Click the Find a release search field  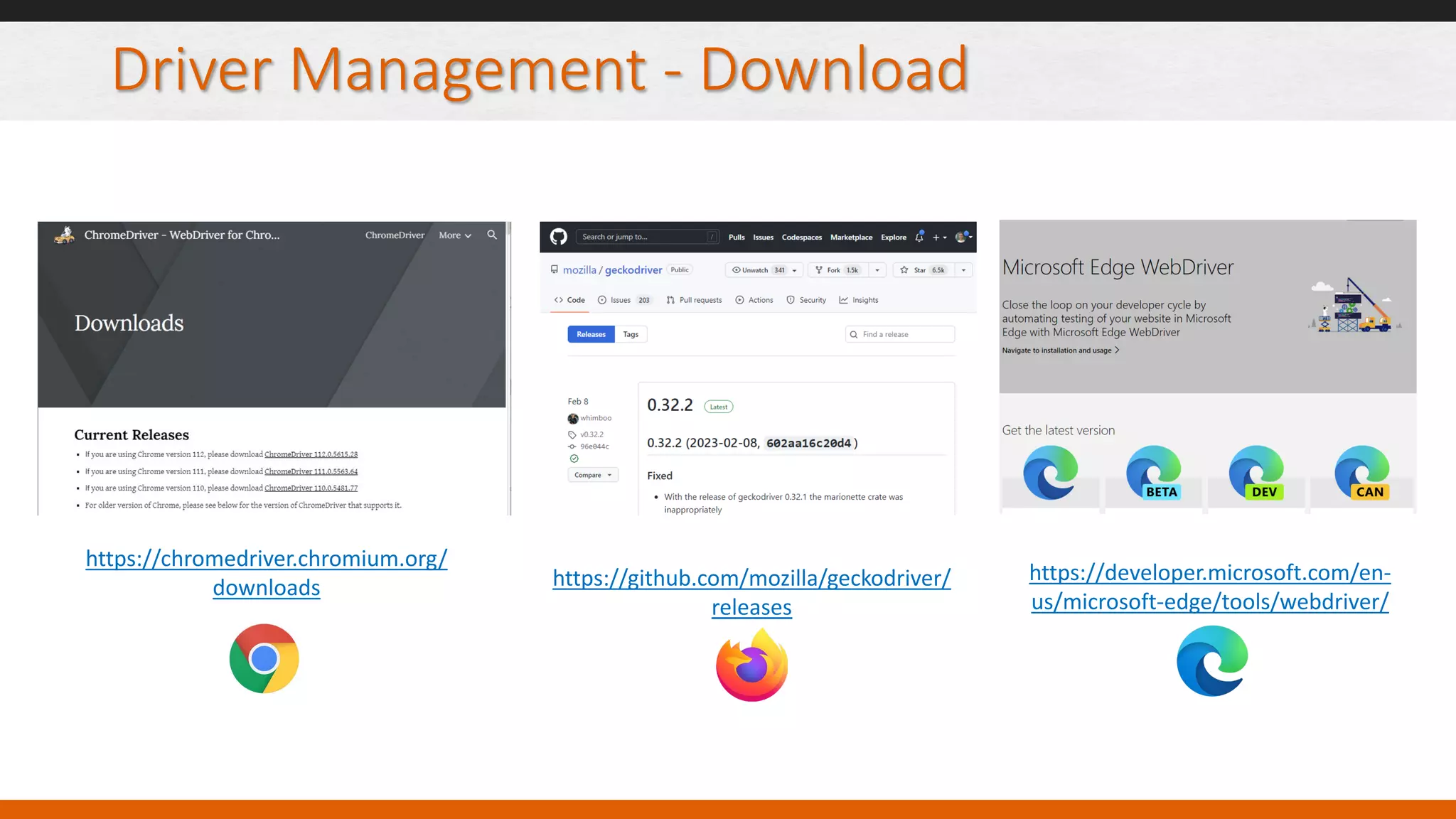[899, 334]
